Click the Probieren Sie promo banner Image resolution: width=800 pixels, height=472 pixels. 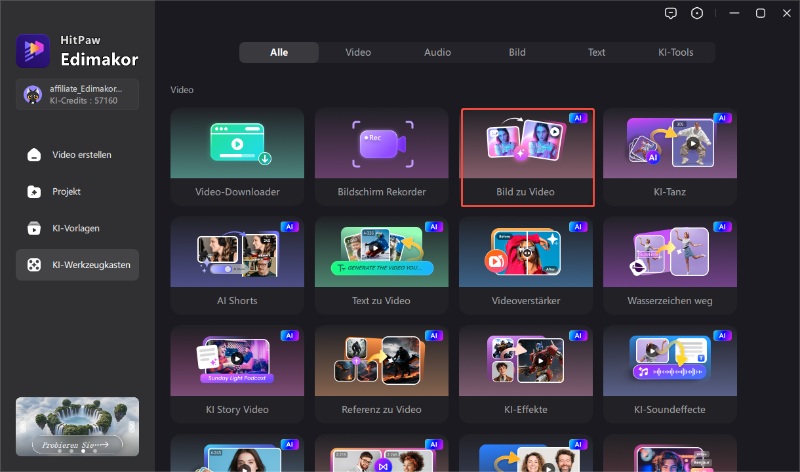[x=77, y=426]
